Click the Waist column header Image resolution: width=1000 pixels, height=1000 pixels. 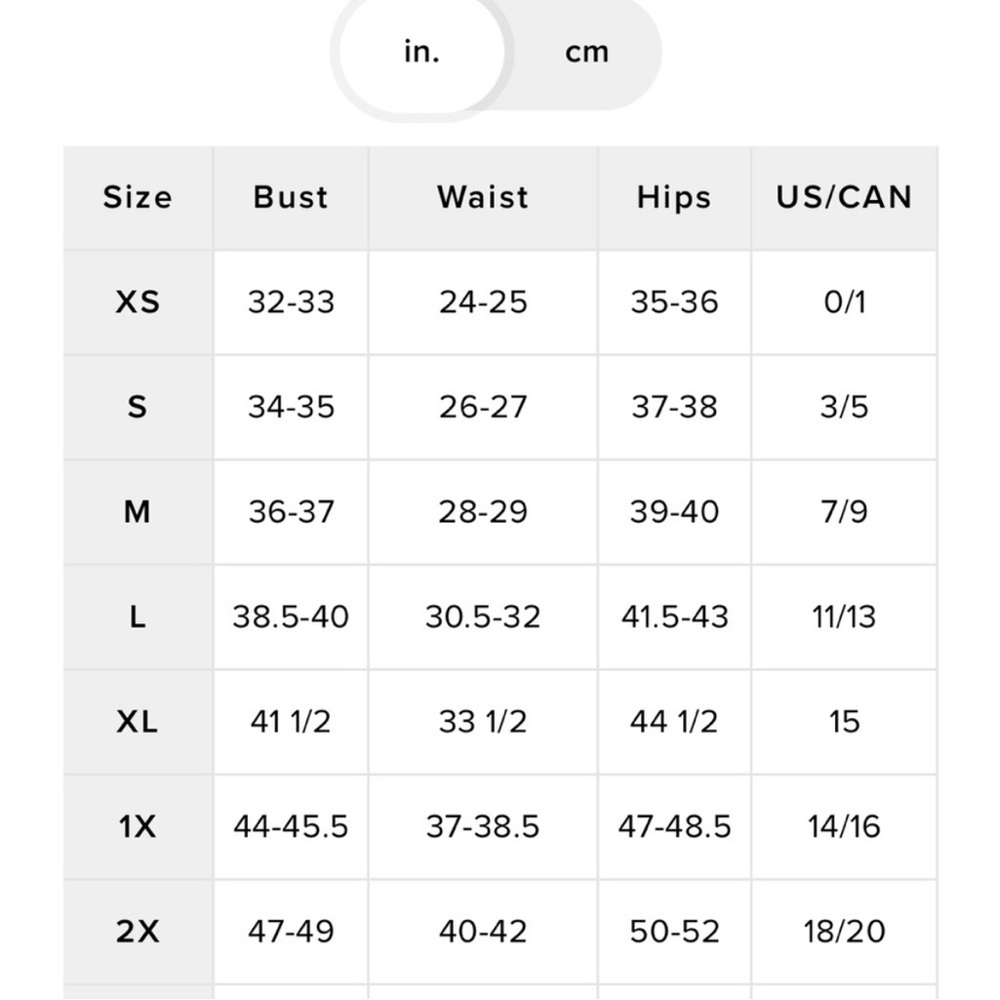tap(483, 197)
